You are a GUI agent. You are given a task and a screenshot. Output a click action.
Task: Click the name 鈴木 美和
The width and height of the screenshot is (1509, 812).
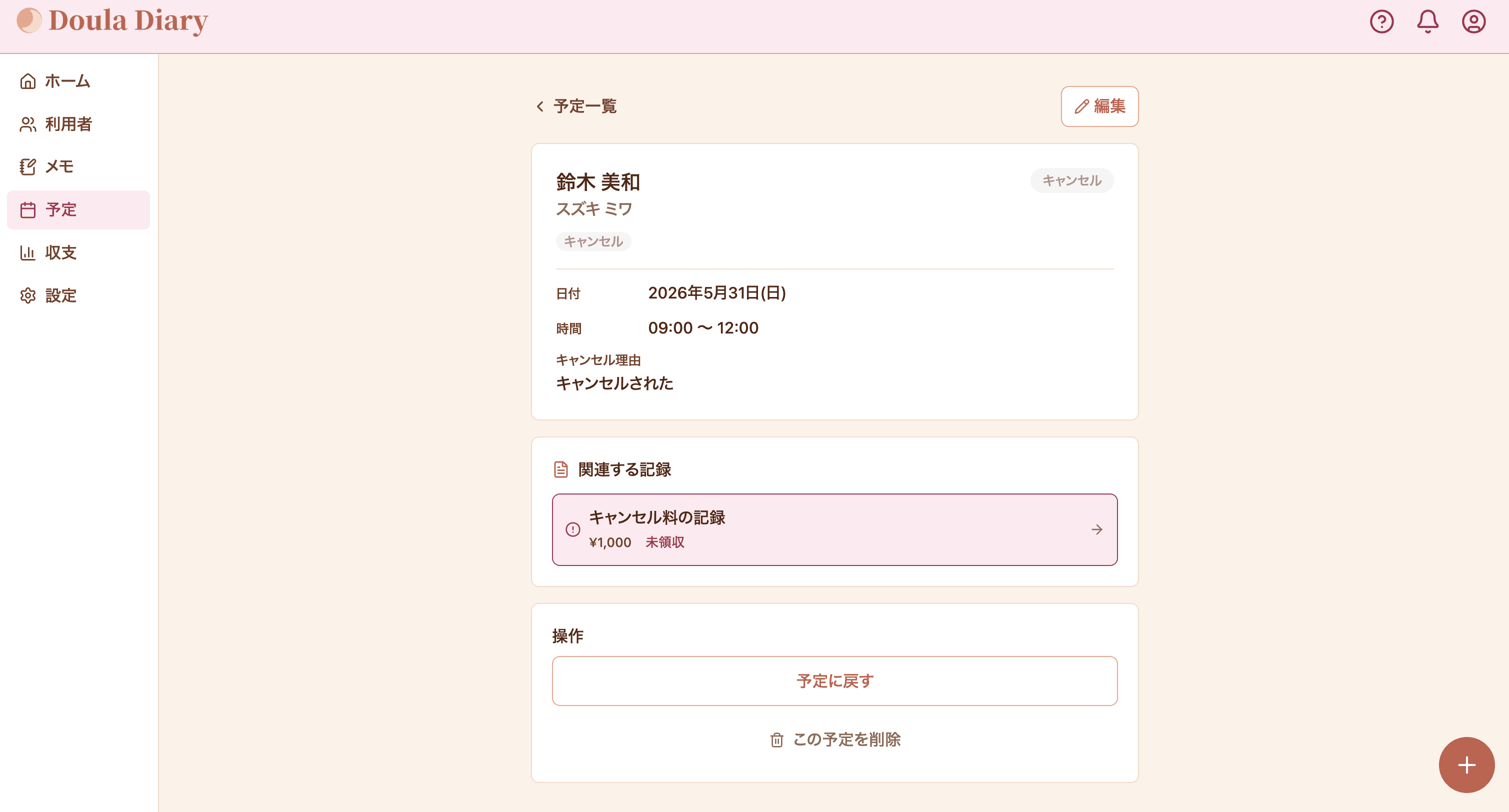(x=597, y=182)
